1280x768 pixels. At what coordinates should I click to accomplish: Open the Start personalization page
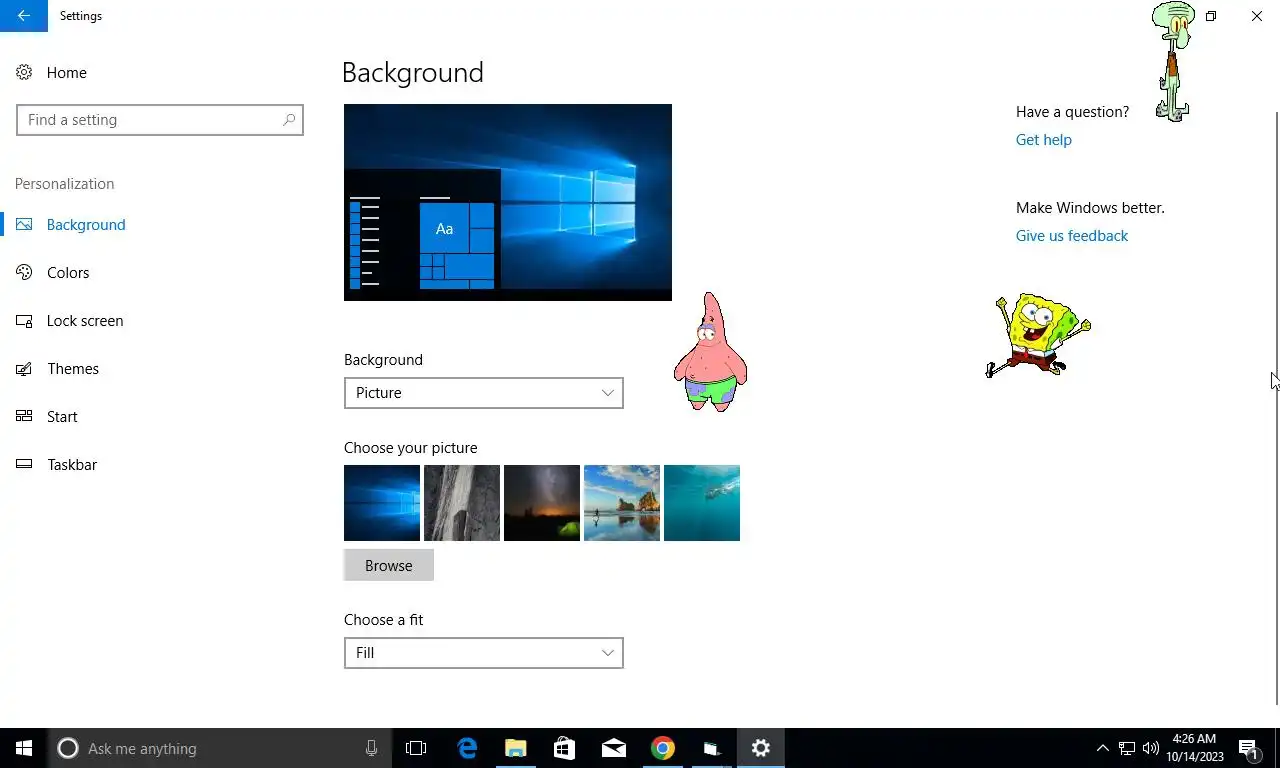coord(62,417)
